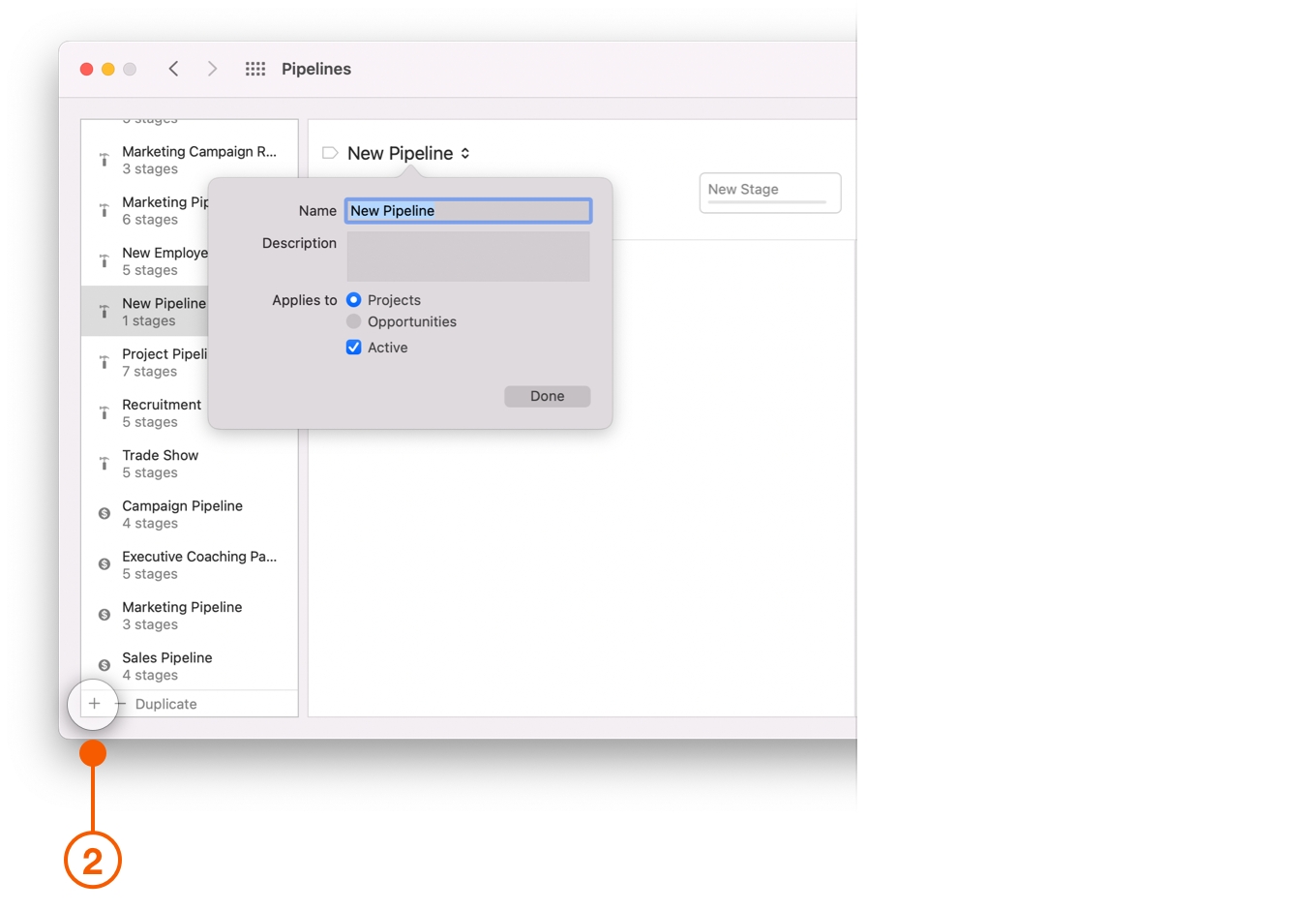Click the back navigation arrow
Screen dimensions: 1316x910
pyautogui.click(x=173, y=69)
